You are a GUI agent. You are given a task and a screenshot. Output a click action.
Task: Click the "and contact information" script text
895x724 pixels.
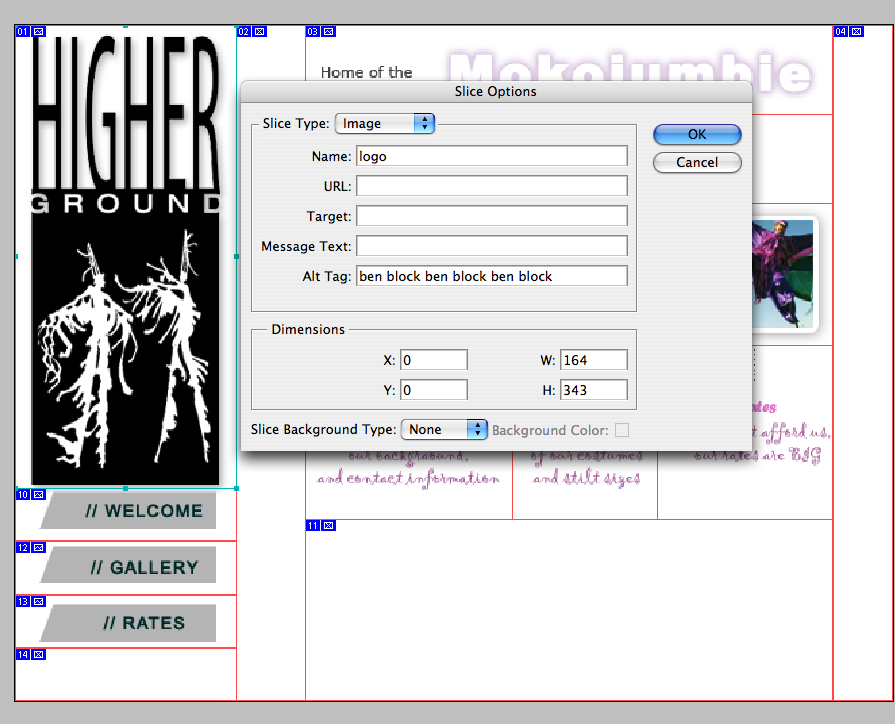pos(408,478)
